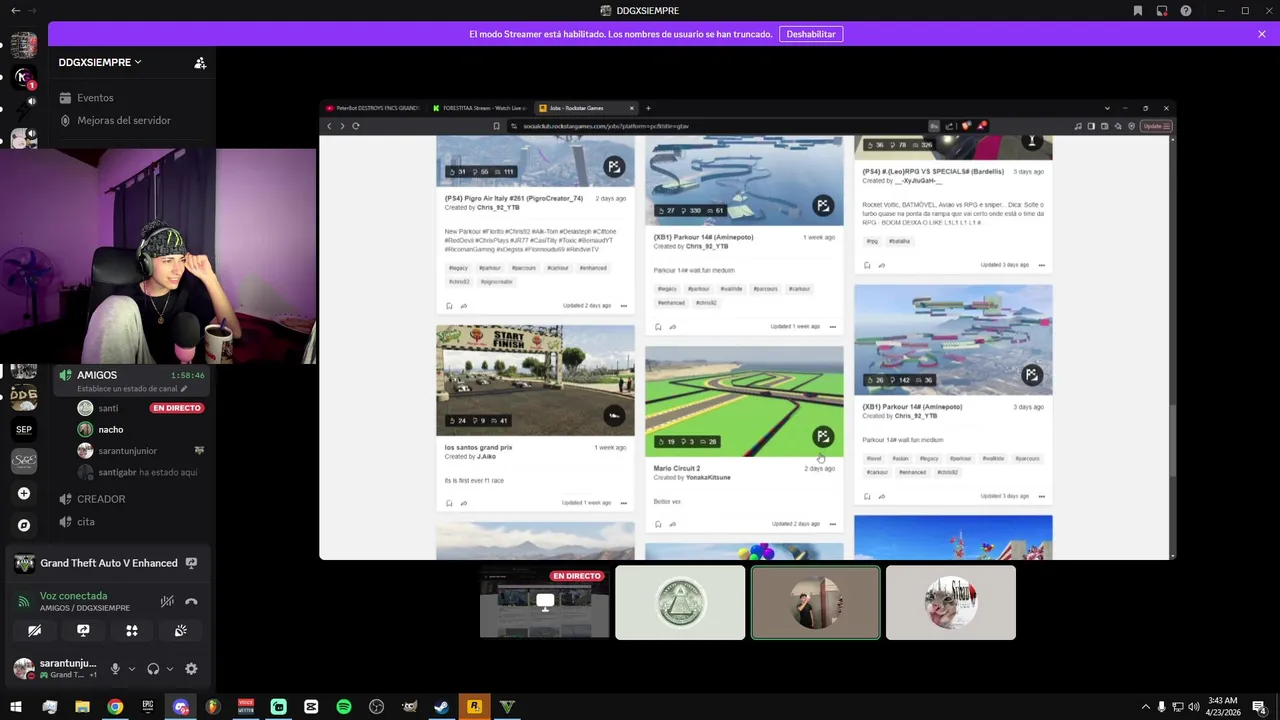Open Steam from the taskbar
This screenshot has height=720, width=1280.
441,707
